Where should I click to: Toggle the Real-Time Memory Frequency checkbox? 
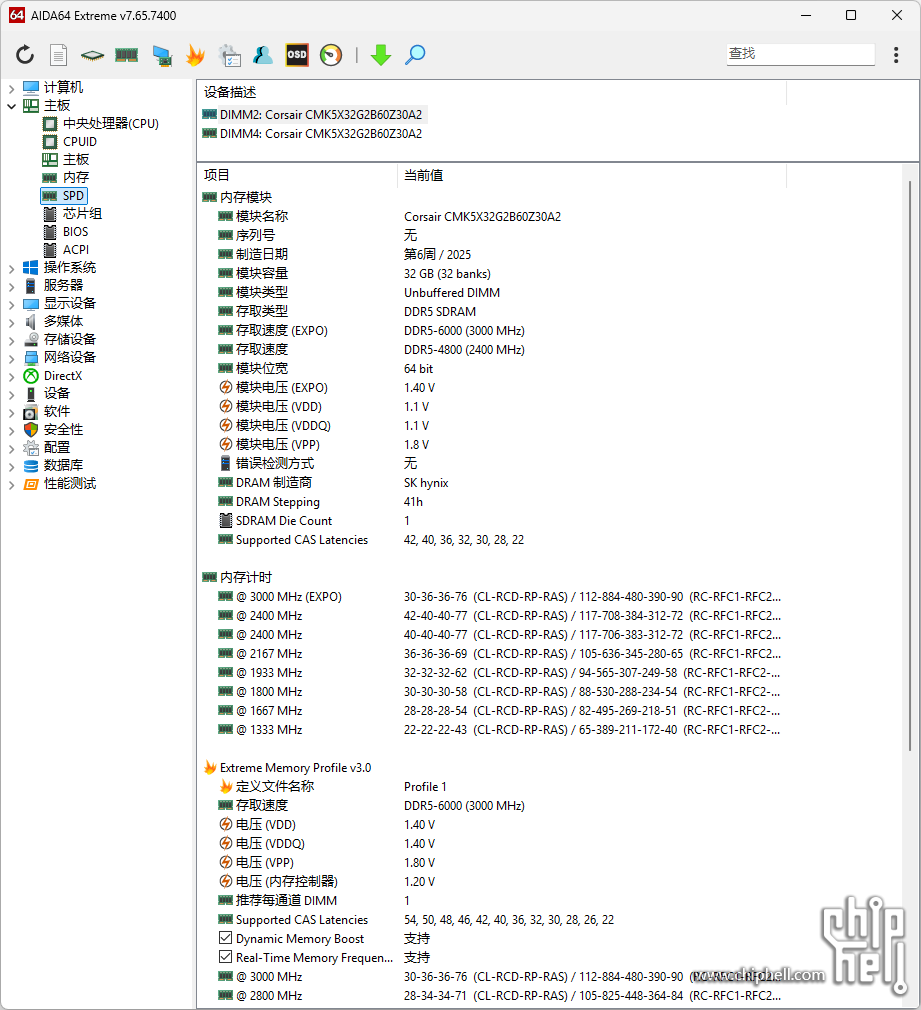225,957
